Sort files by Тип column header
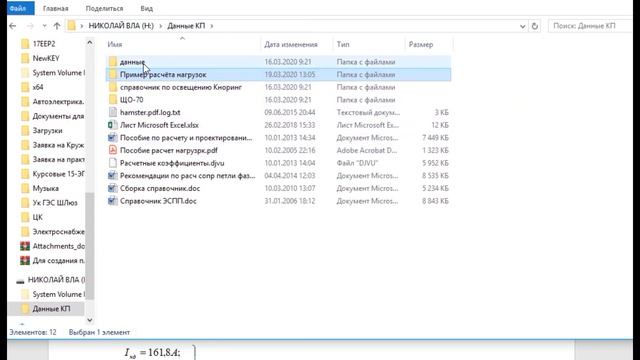Screen dimensions: 640x360 (343, 44)
